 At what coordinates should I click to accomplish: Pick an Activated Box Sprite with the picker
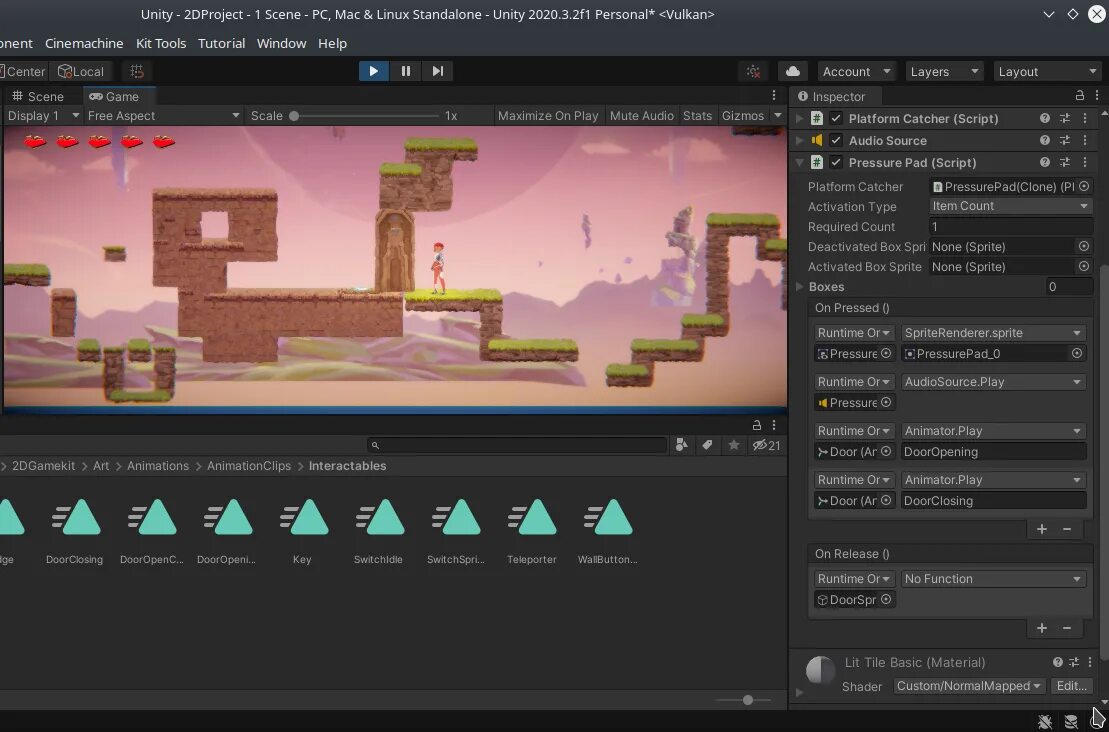tap(1084, 266)
